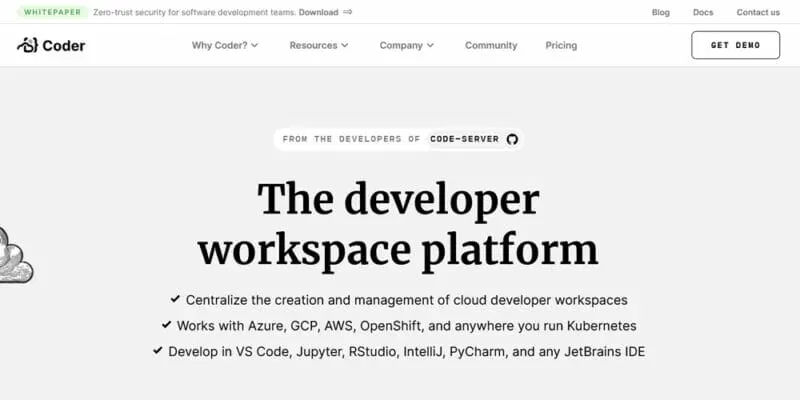Open the Company menu label
Viewport: 800px width, 400px height.
point(401,45)
